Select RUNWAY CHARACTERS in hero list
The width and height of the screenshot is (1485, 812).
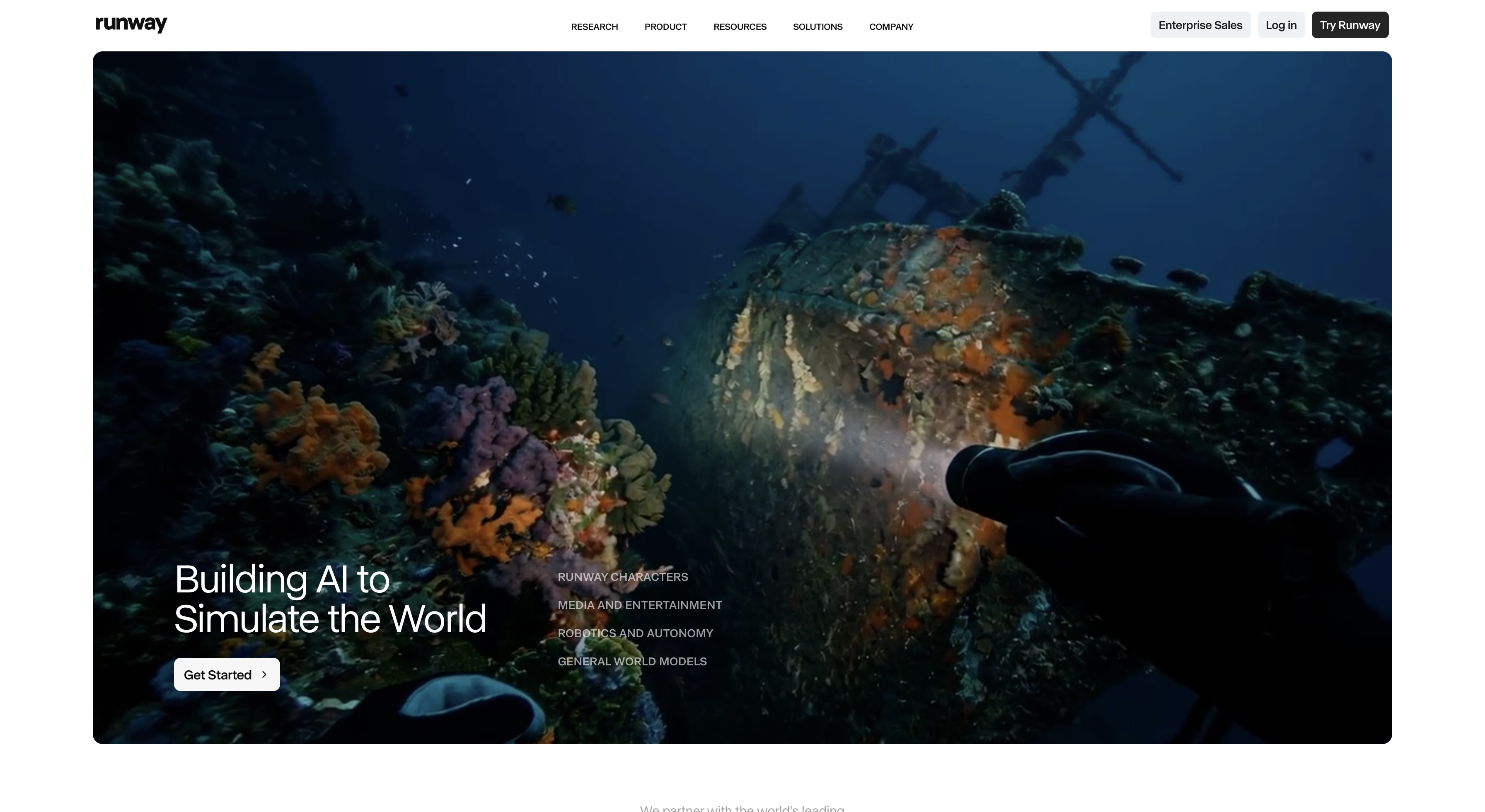click(623, 577)
